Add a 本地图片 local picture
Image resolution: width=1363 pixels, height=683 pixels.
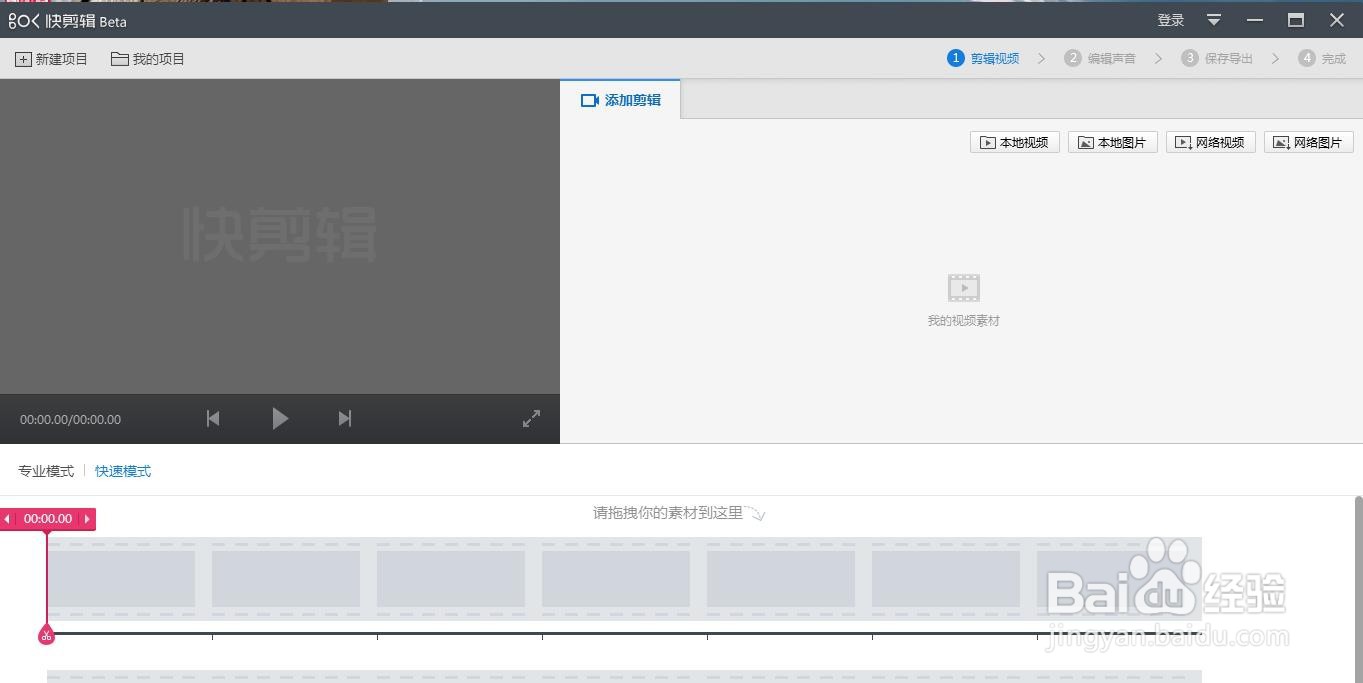pyautogui.click(x=1113, y=142)
